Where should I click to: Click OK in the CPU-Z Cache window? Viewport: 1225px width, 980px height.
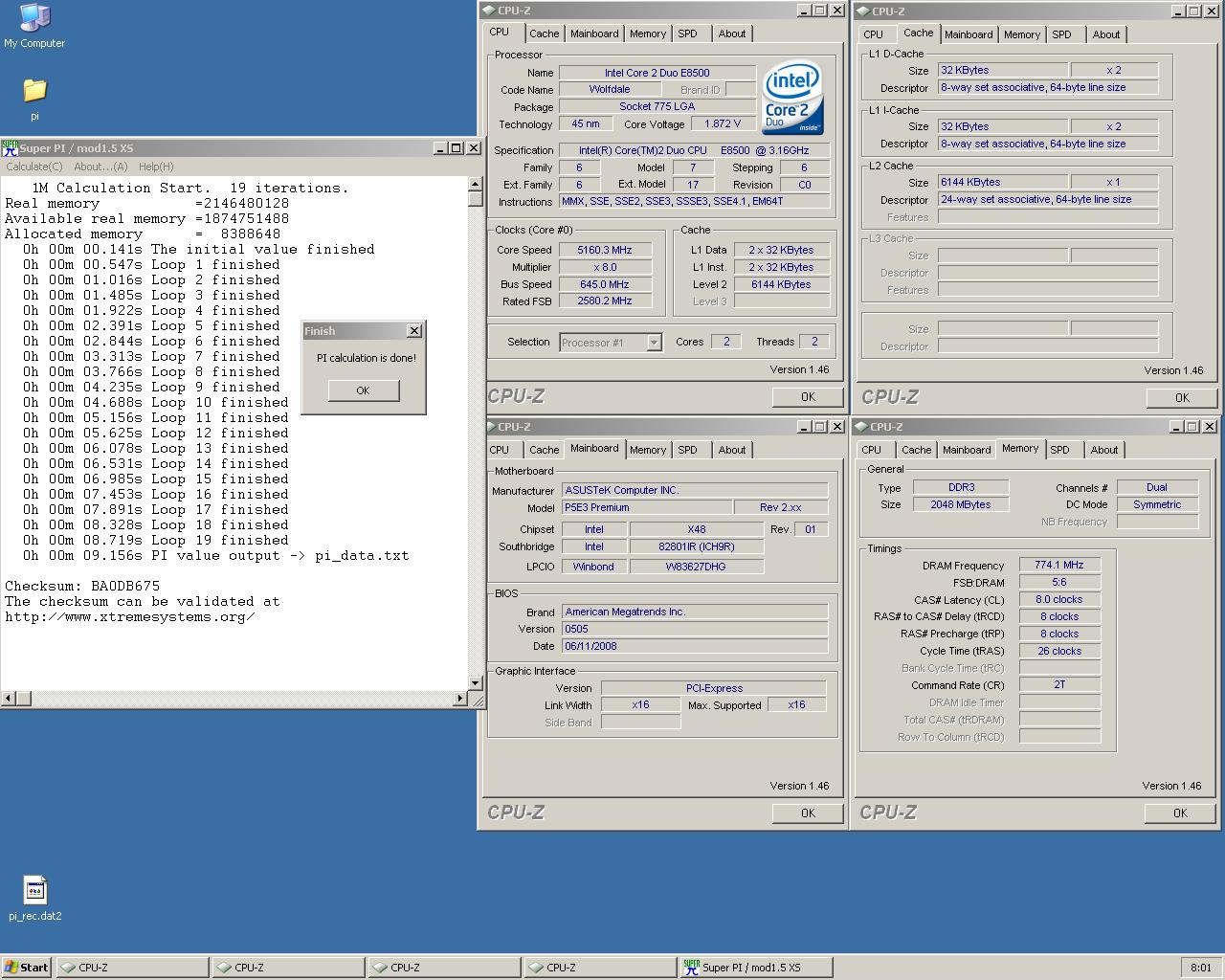tap(1182, 398)
